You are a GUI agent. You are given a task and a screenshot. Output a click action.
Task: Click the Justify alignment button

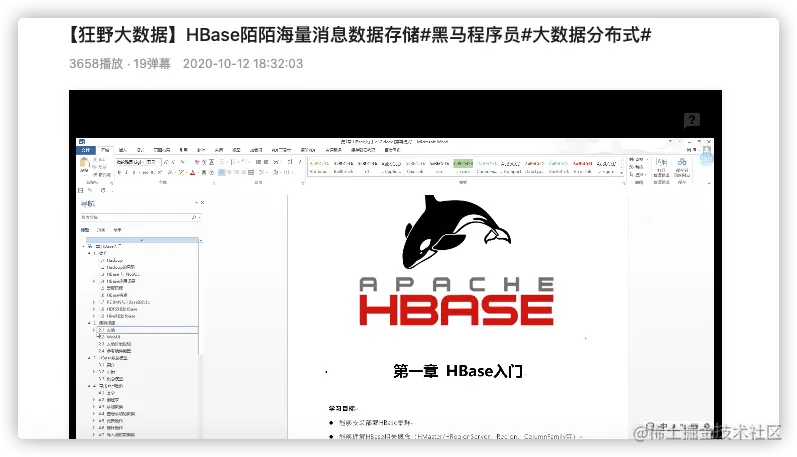click(x=243, y=172)
